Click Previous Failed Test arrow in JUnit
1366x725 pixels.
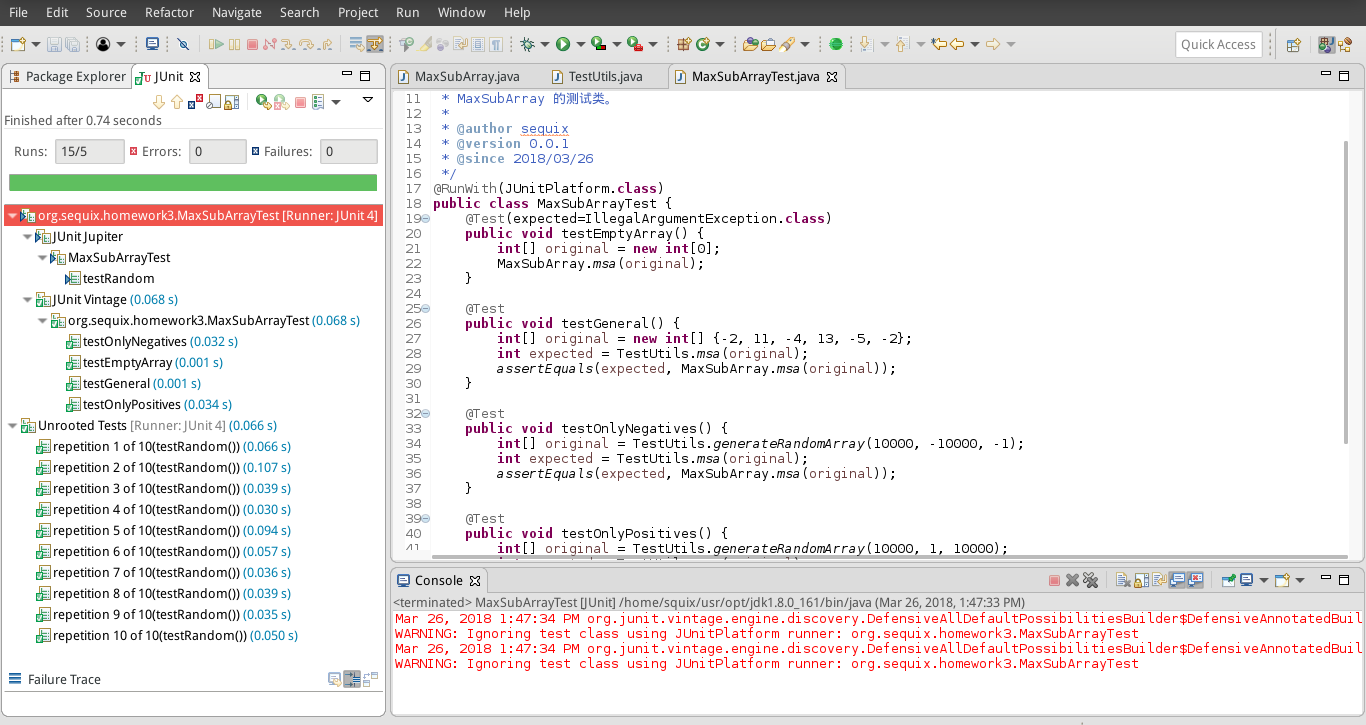(177, 102)
